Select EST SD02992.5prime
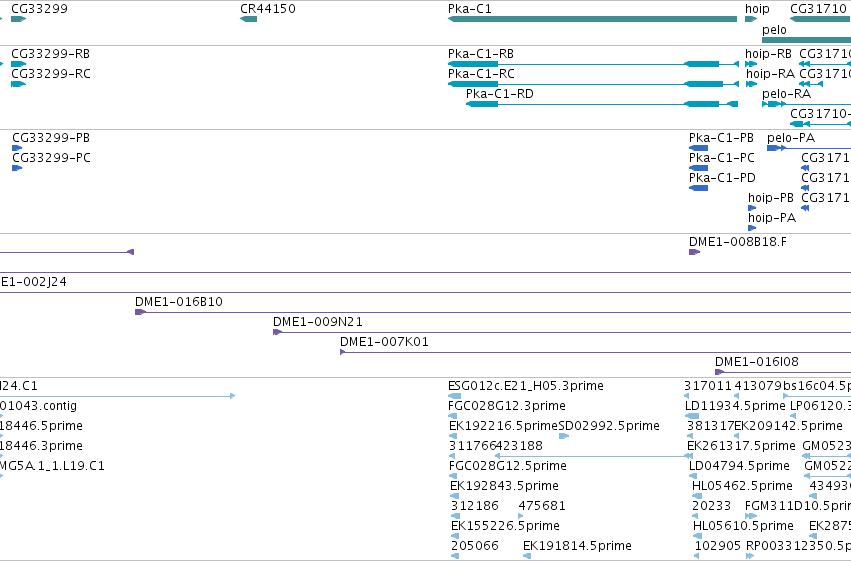Viewport: 851px width, 561px height. pyautogui.click(x=564, y=436)
